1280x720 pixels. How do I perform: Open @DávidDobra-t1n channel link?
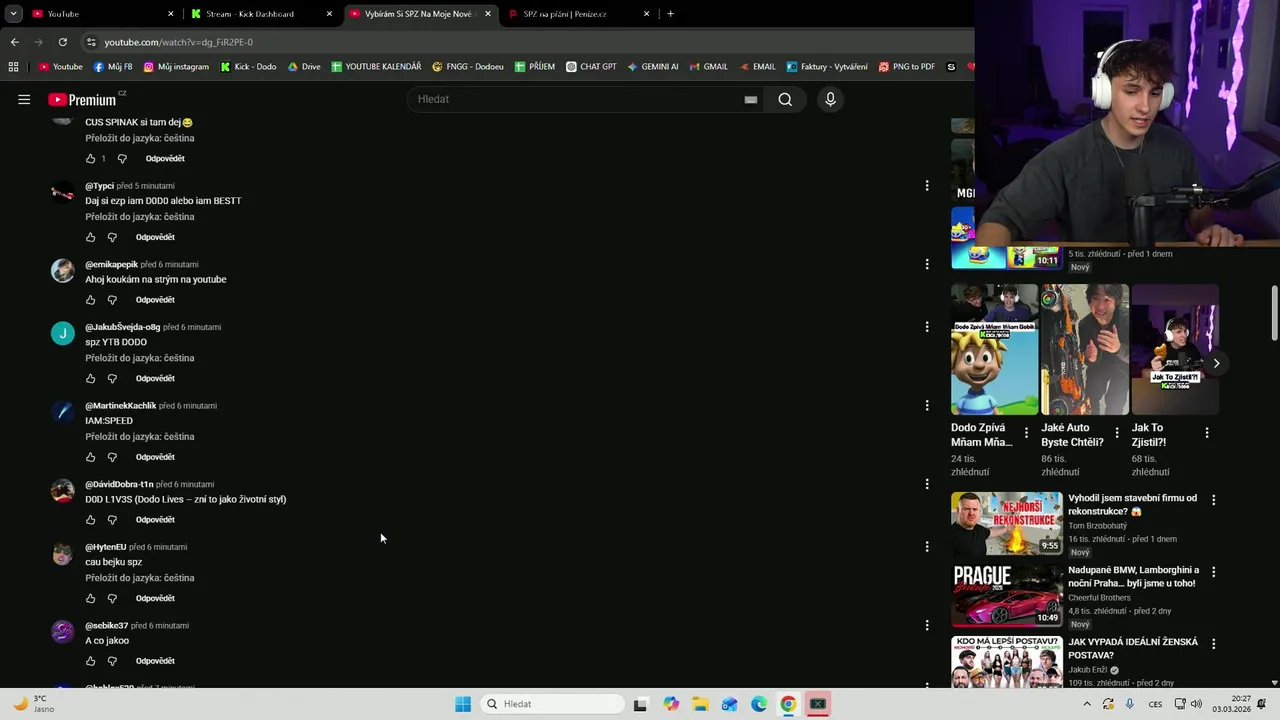click(x=119, y=484)
